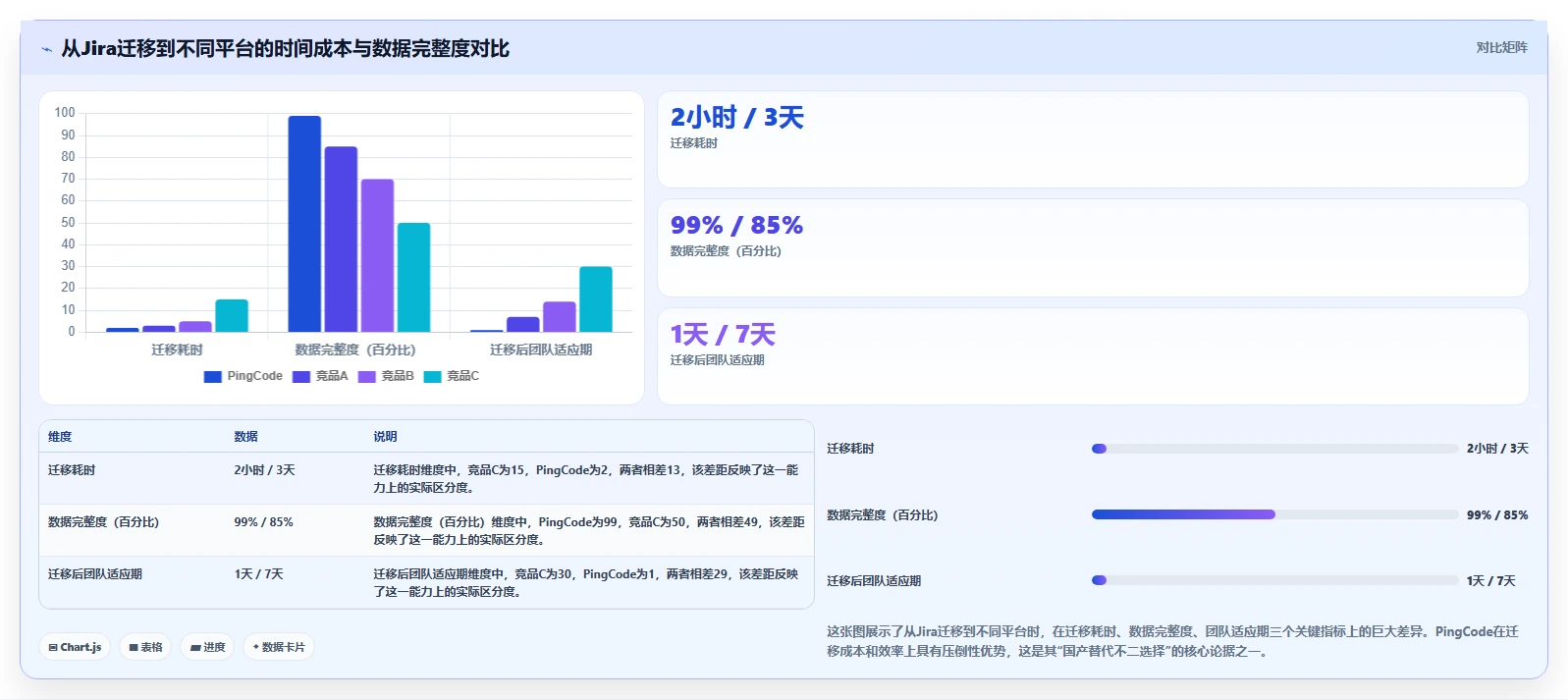1568x700 pixels.
Task: Click the 竞品C bar in 迁移后团队适应期 group
Action: pos(596,299)
